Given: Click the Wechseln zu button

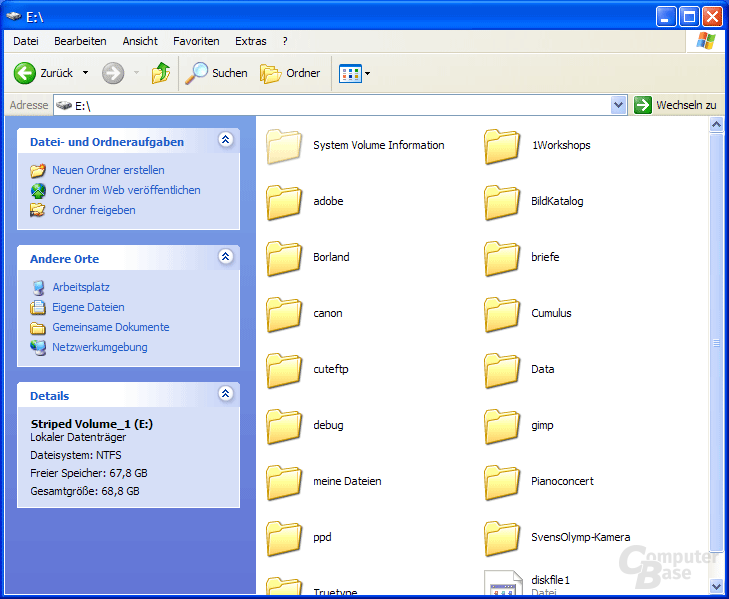Looking at the screenshot, I should [676, 105].
